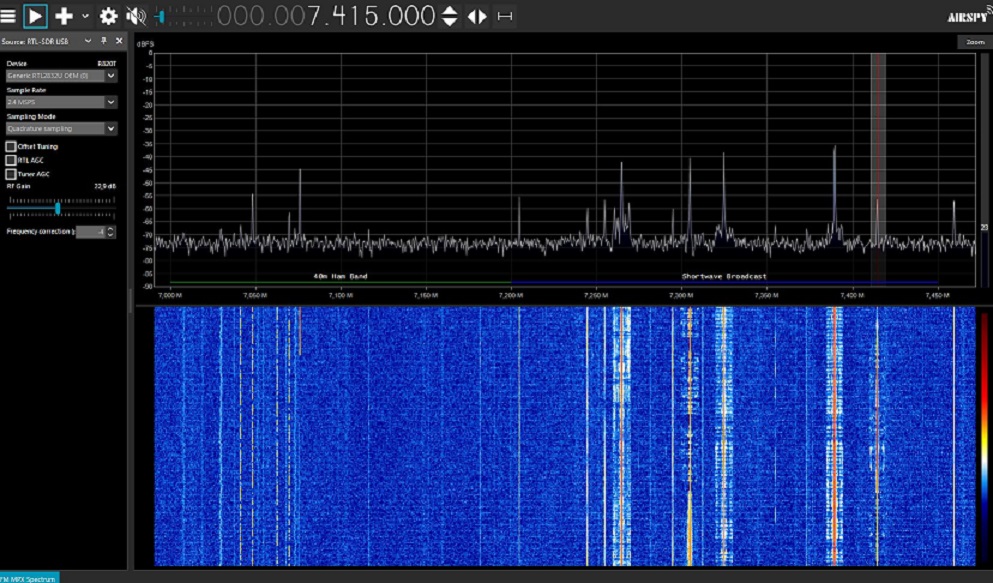Expand the Sample Rate dropdown
This screenshot has height=583, width=993.
(111, 102)
